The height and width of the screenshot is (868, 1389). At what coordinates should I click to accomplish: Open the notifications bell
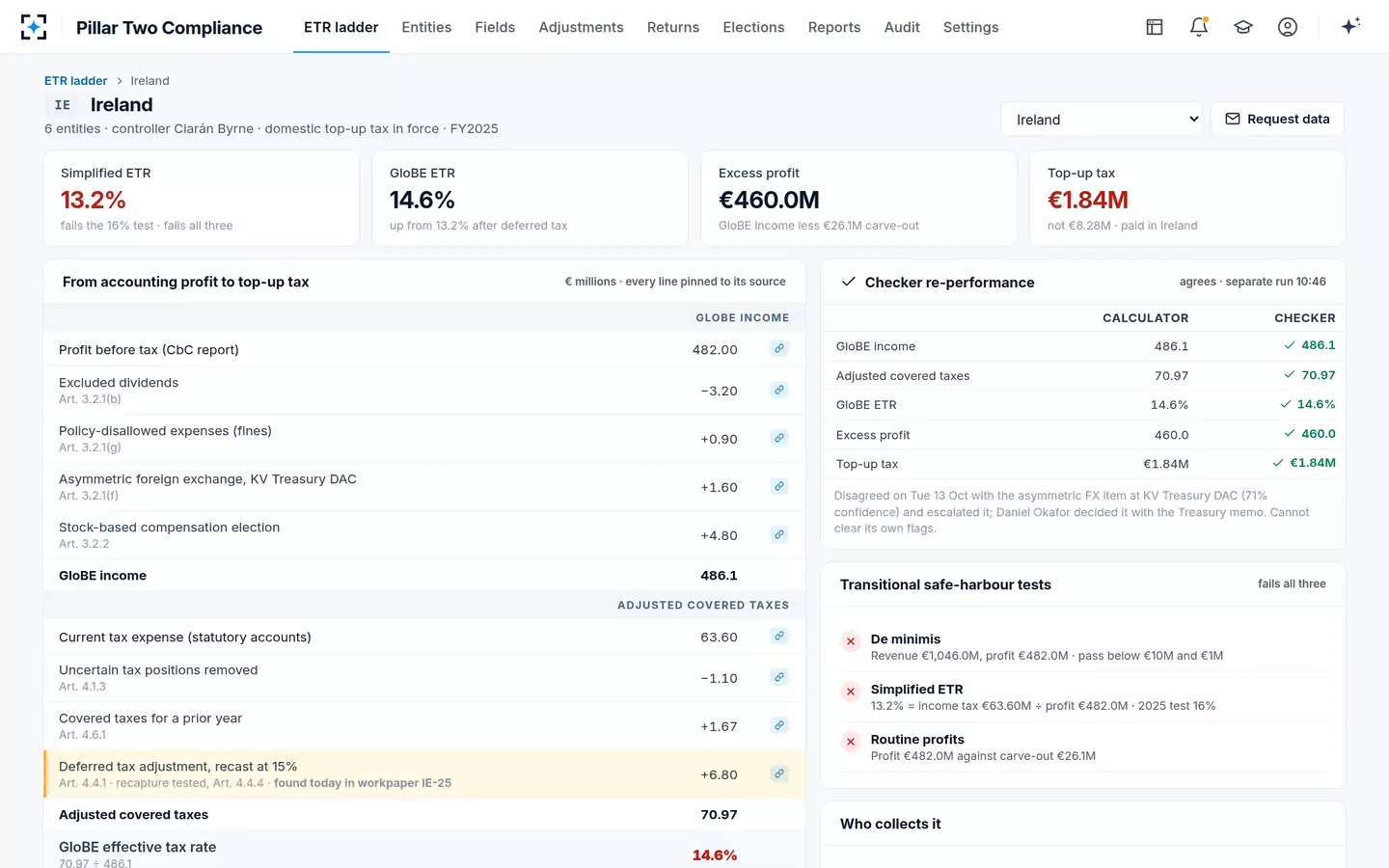click(x=1199, y=27)
